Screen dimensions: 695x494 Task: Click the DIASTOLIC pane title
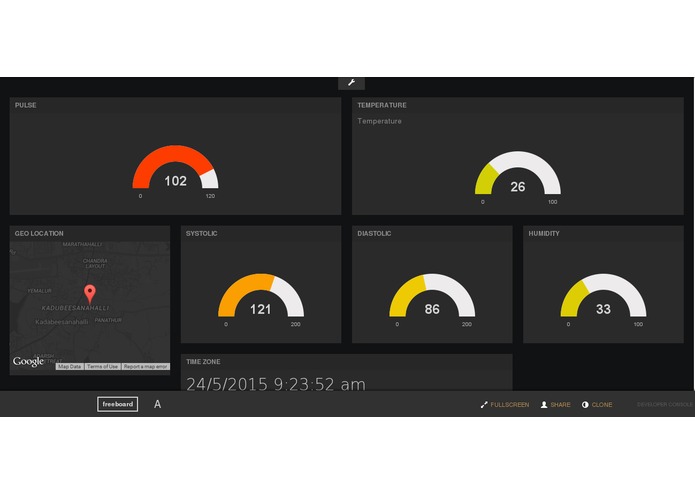tap(374, 233)
